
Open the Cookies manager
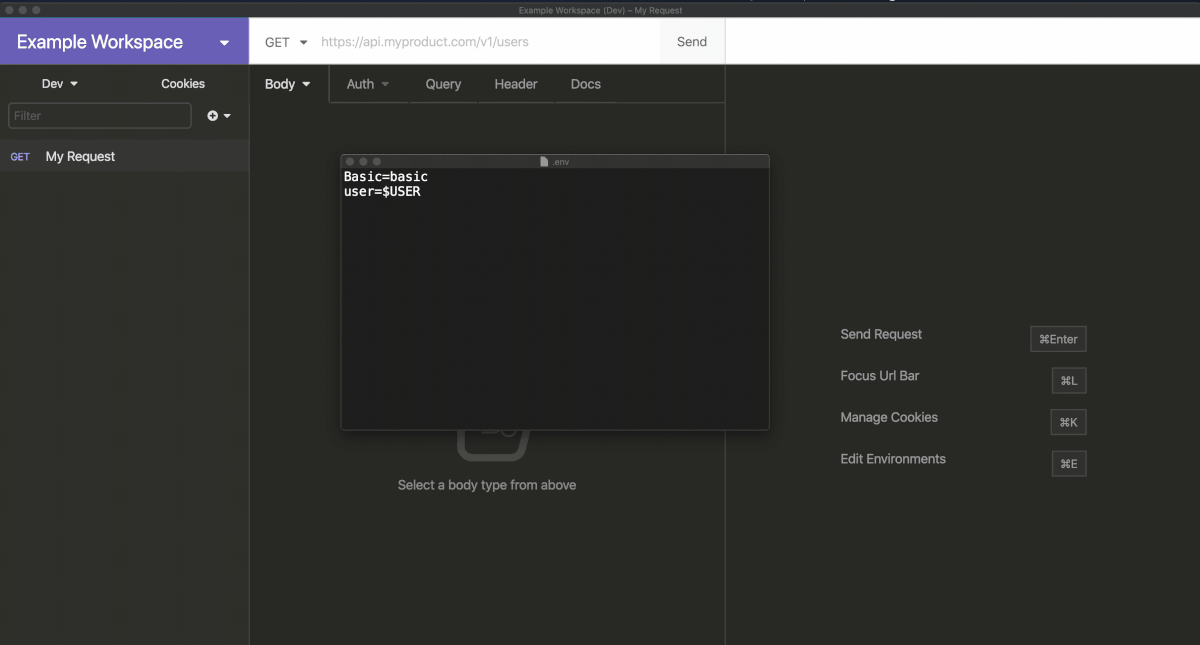pos(183,84)
